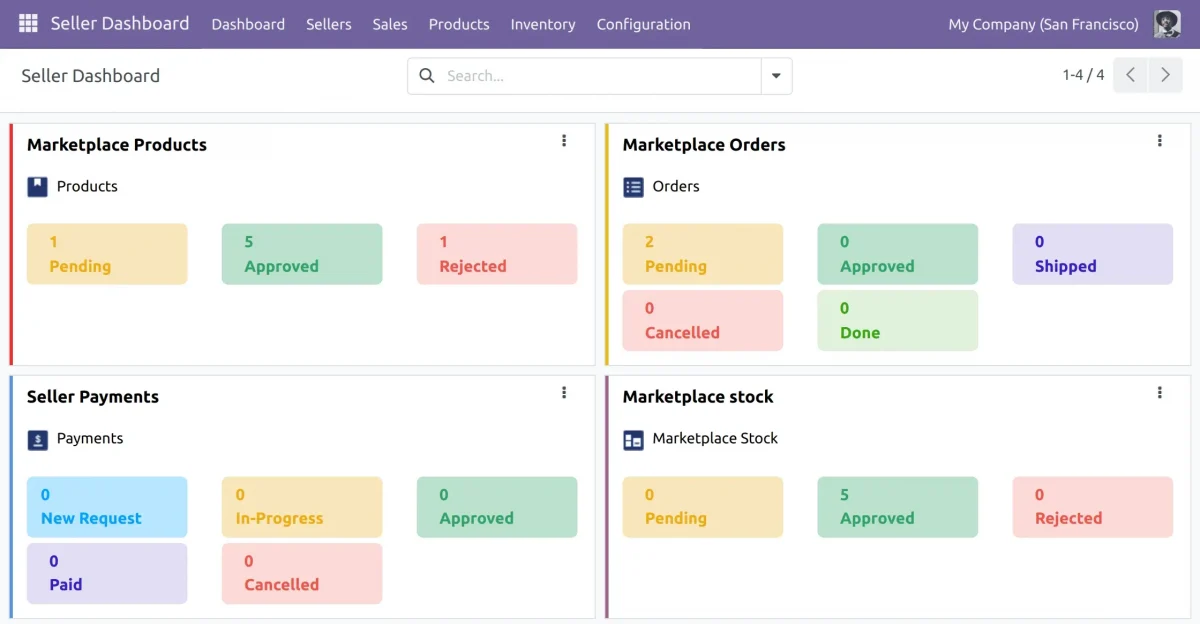Click the search magnifier icon
The width and height of the screenshot is (1200, 624).
click(x=427, y=75)
